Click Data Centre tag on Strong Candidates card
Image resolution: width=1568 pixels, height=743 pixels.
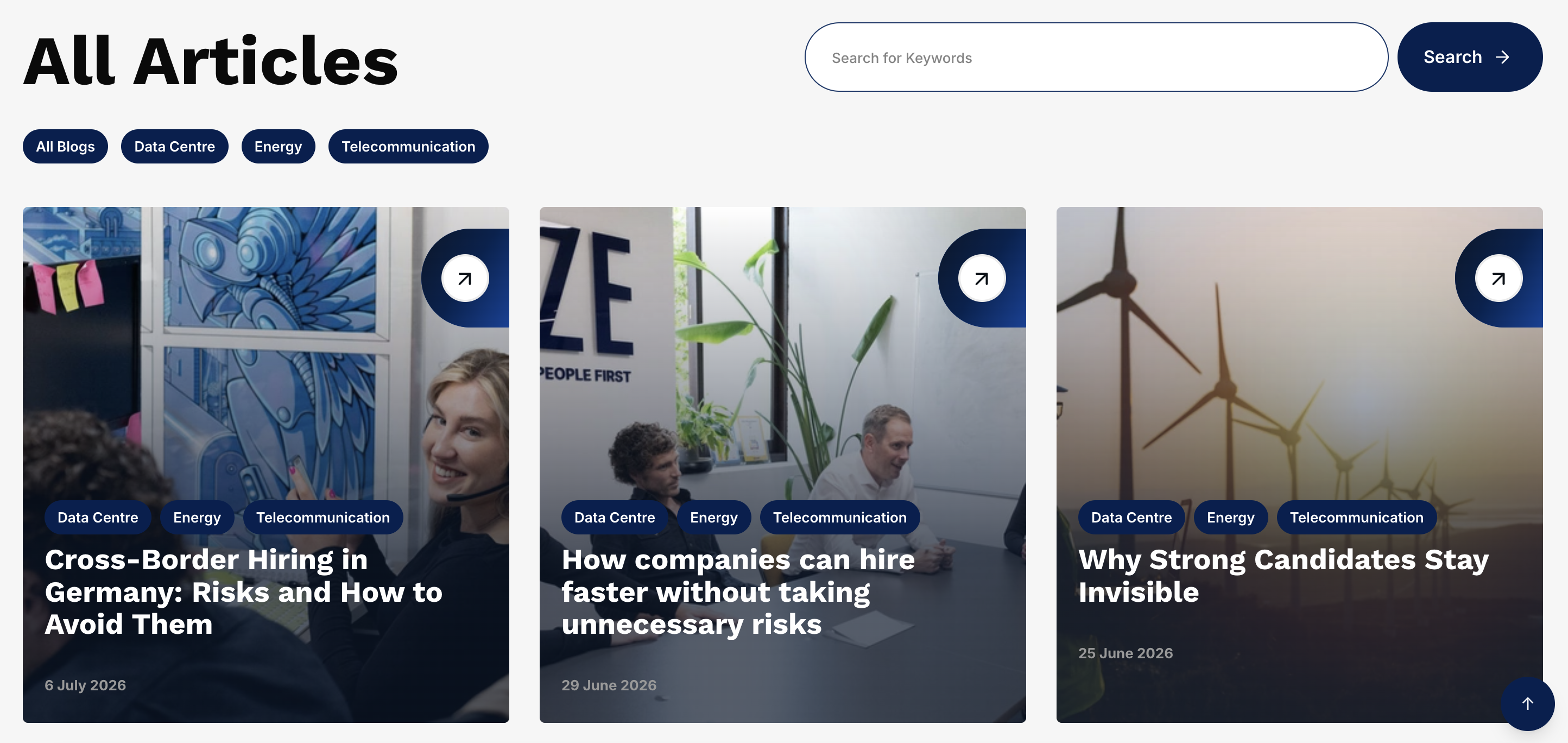coord(1131,517)
